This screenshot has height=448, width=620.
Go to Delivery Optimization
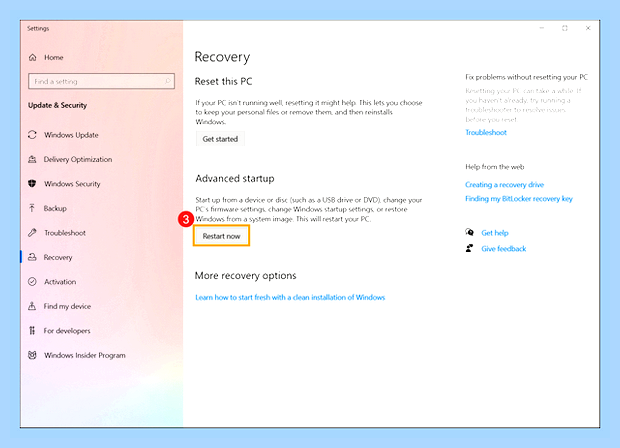(78, 159)
